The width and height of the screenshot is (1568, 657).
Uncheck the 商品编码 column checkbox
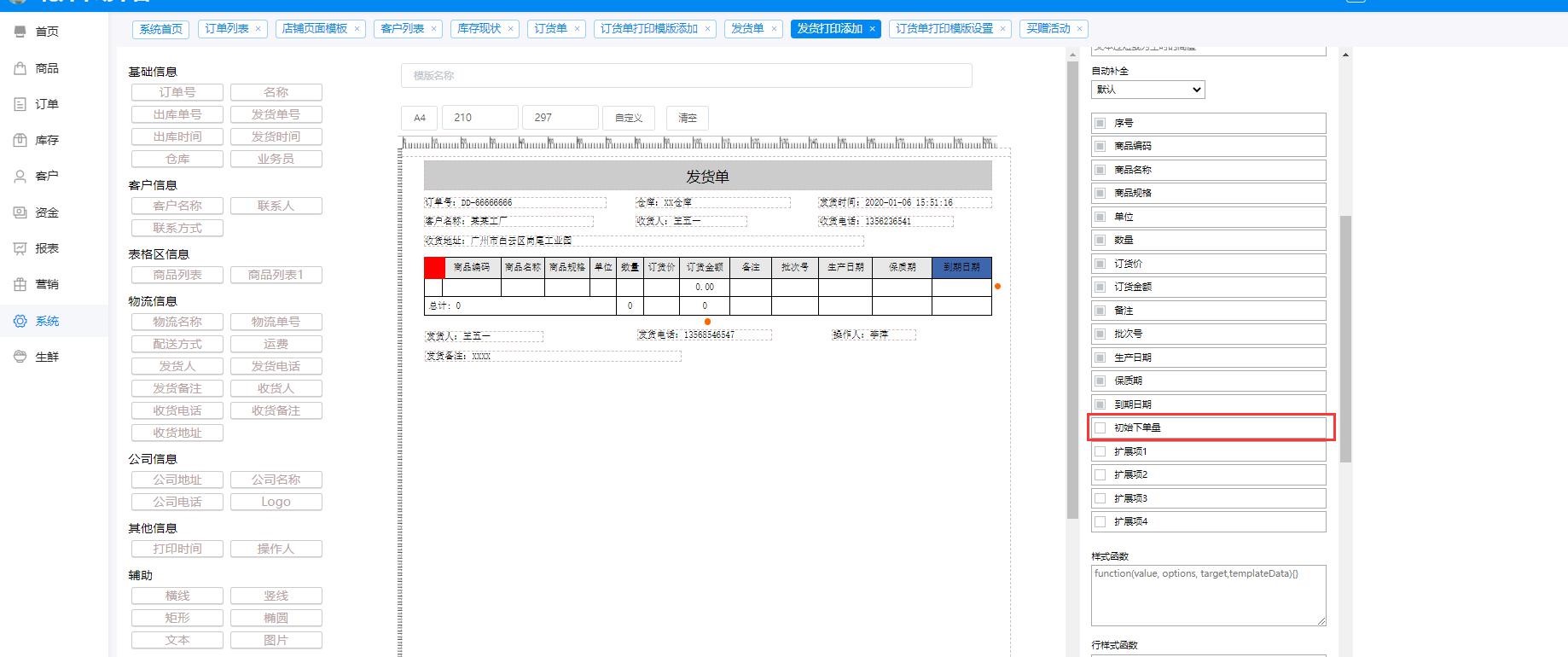pyautogui.click(x=1101, y=146)
